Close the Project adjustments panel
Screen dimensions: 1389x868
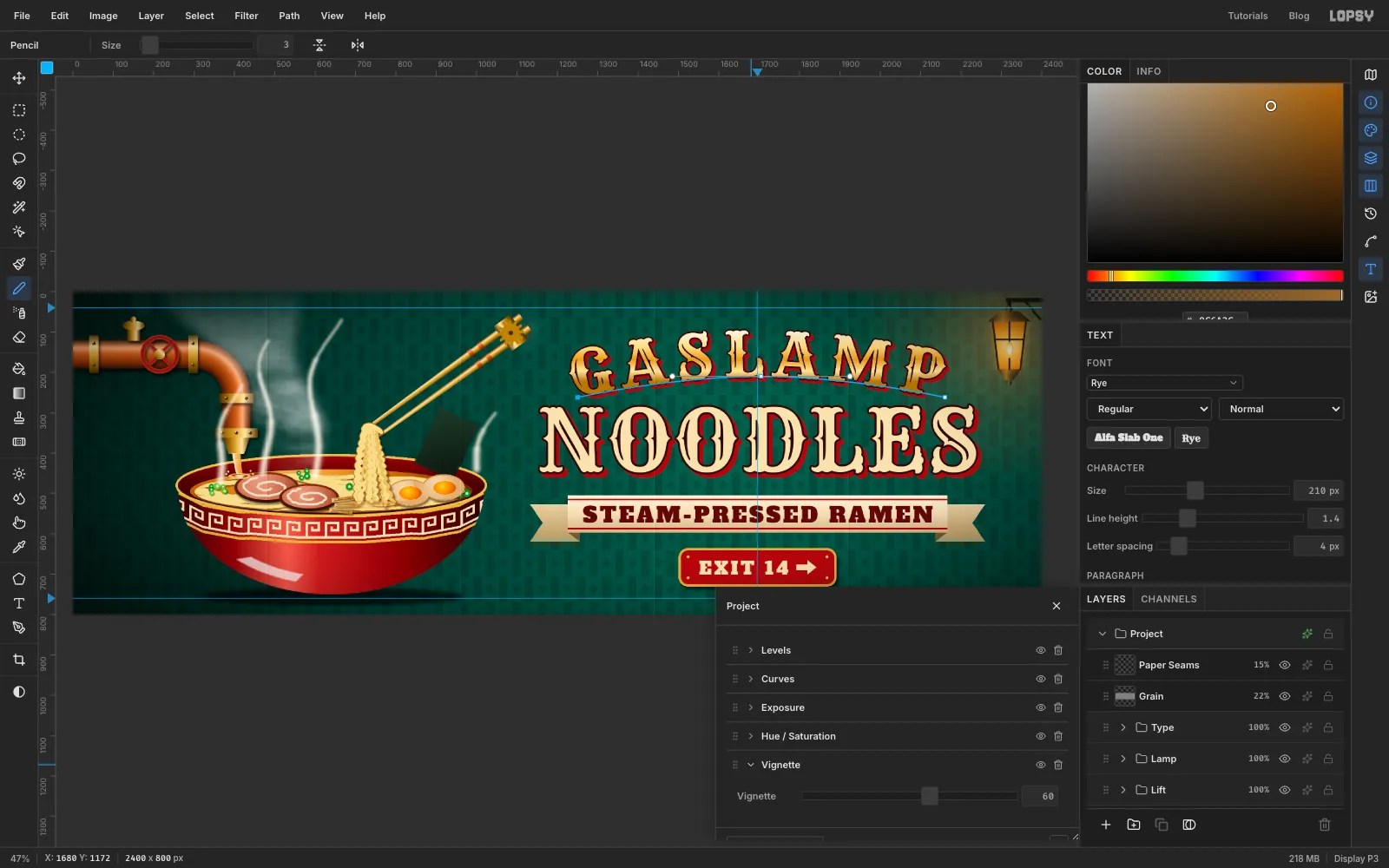coord(1057,606)
